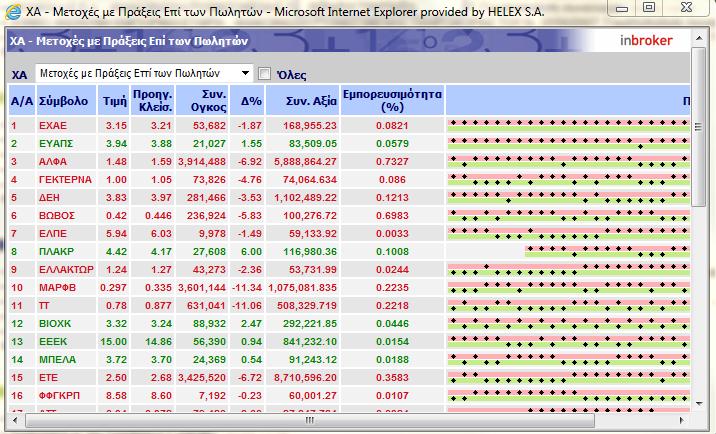Select the ΒΙΟΧΚ symbol
Viewport: 716px width, 434px height.
coord(55,323)
